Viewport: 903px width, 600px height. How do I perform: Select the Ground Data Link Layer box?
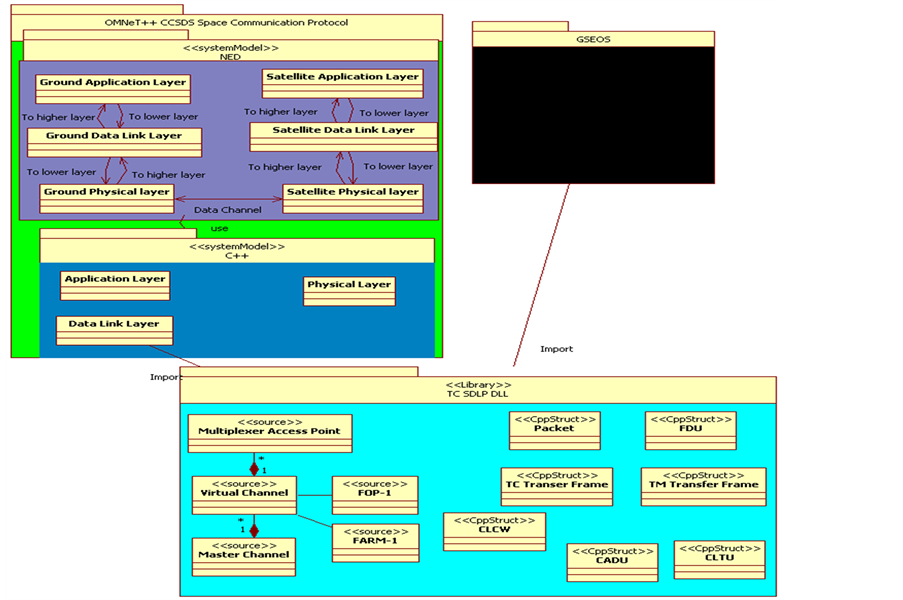coord(113,141)
